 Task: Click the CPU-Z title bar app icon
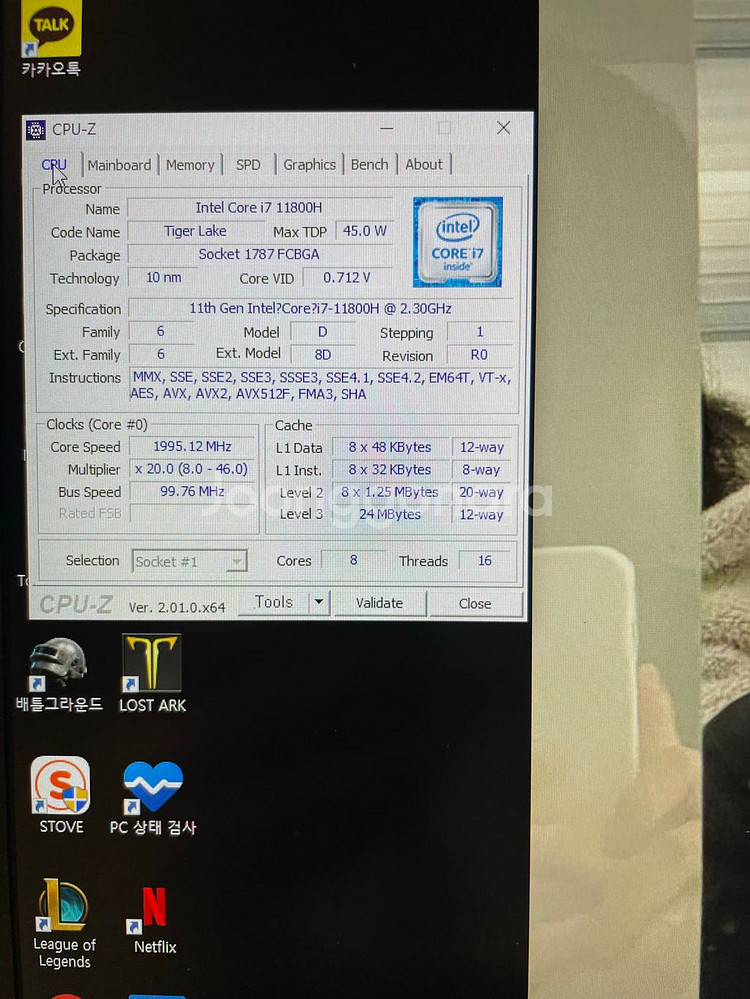coord(36,130)
